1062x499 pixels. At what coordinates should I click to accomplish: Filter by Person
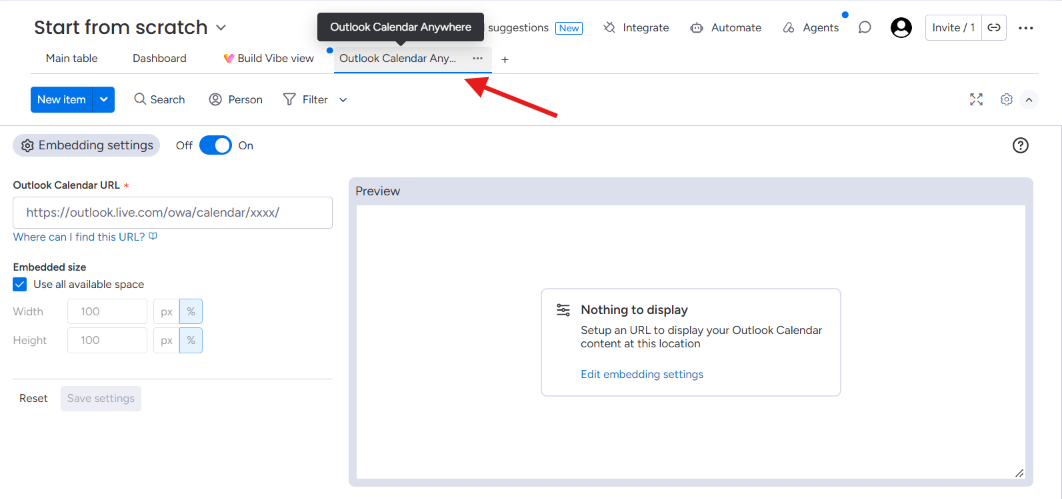[236, 100]
